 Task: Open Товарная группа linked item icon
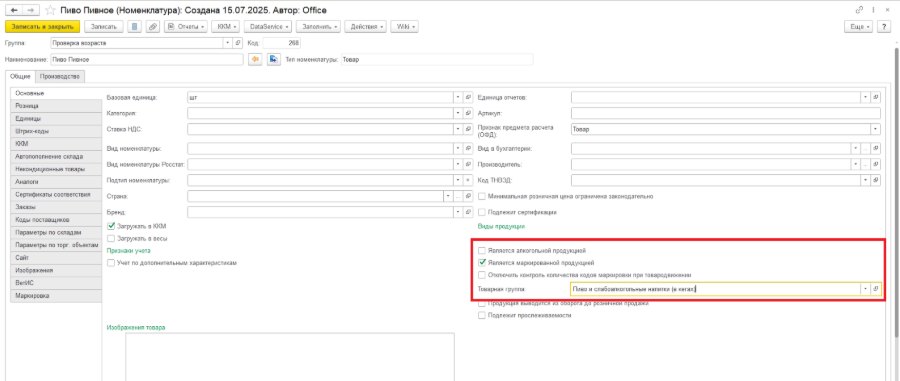click(x=875, y=289)
